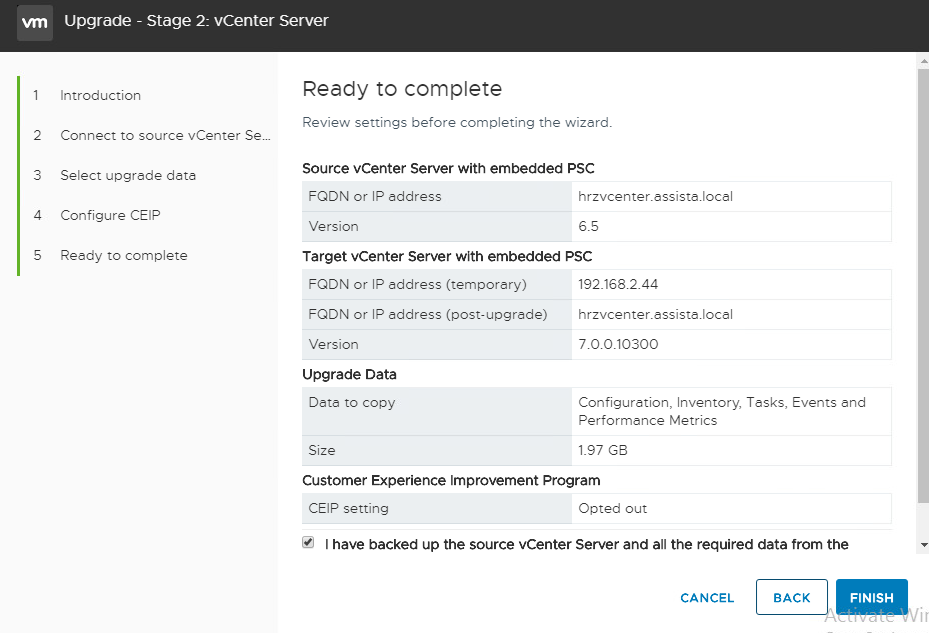The image size is (929, 633).
Task: Click source version value 6.5
Action: tap(588, 226)
